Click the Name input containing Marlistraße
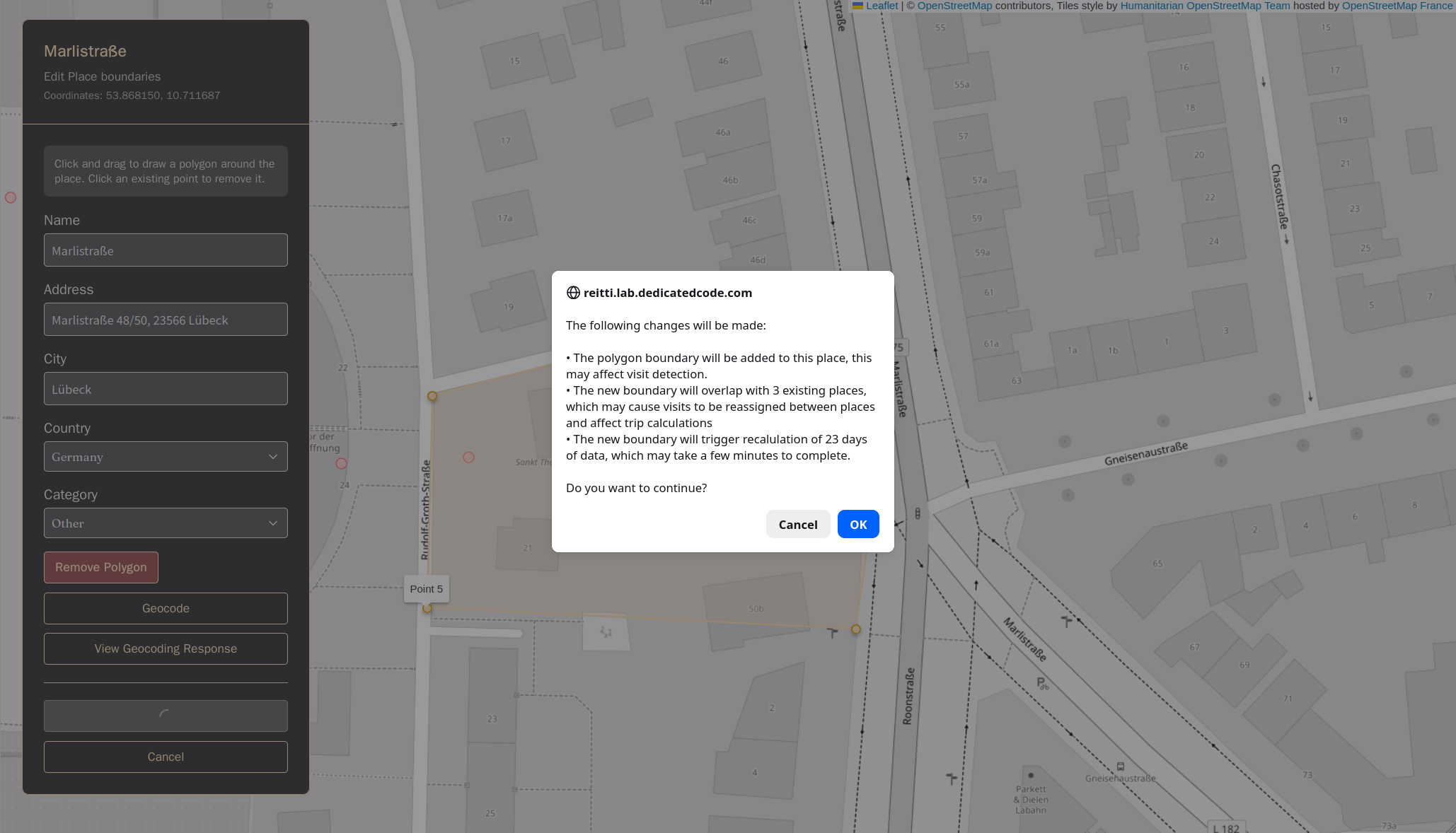 [x=165, y=250]
